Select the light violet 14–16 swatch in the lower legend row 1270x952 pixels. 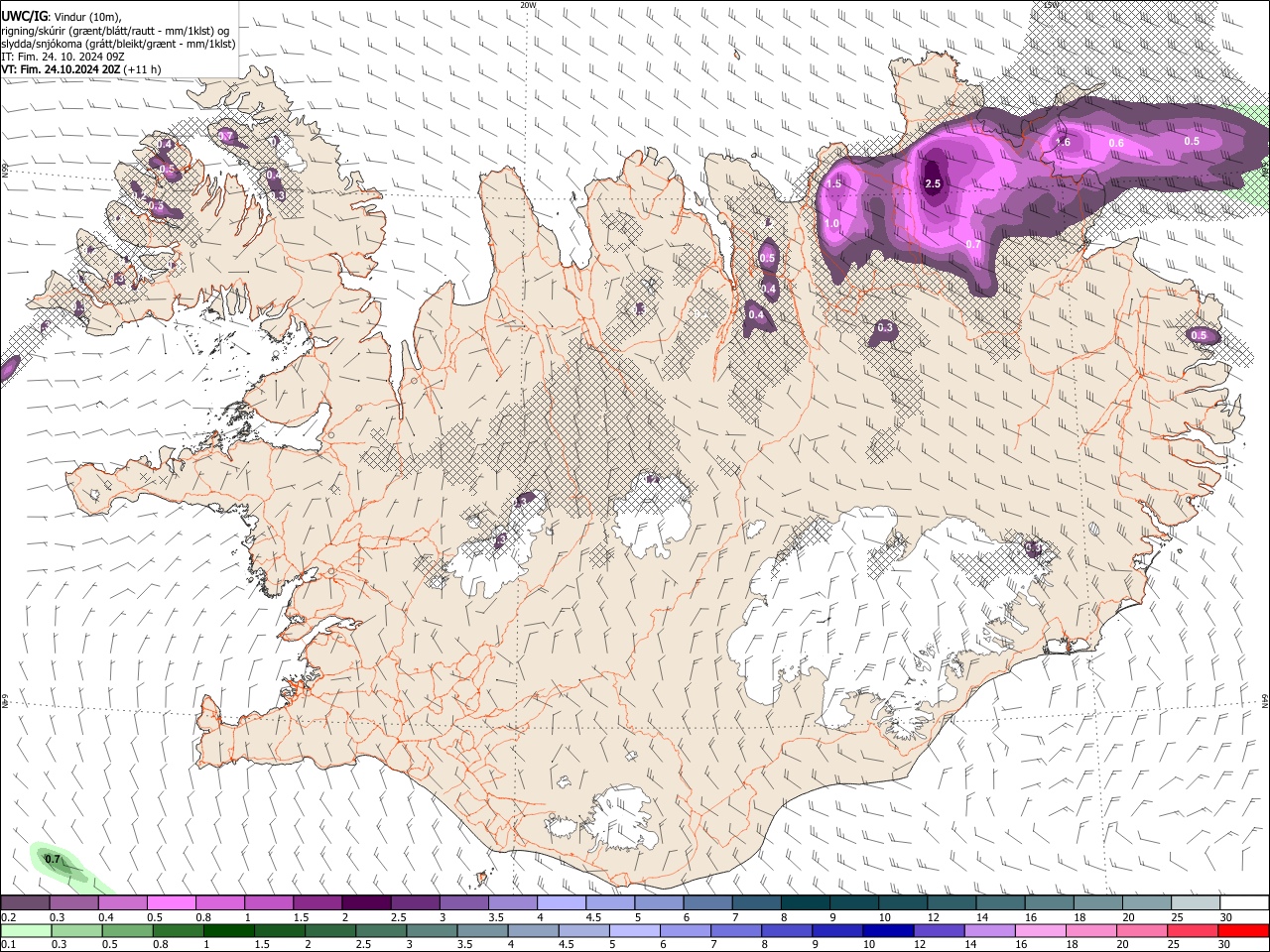[x=991, y=930]
